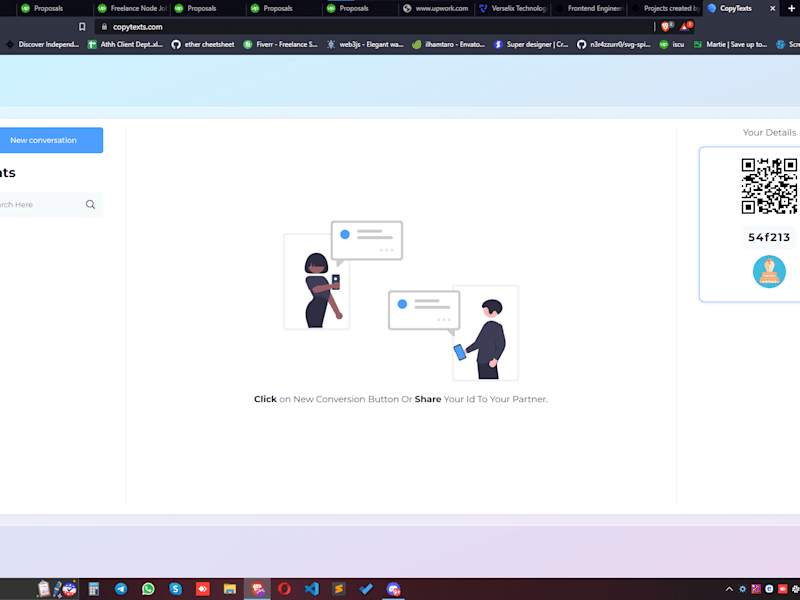Open the ilhamtaro - Envato... bookmark
This screenshot has width=800, height=600.
(x=449, y=44)
